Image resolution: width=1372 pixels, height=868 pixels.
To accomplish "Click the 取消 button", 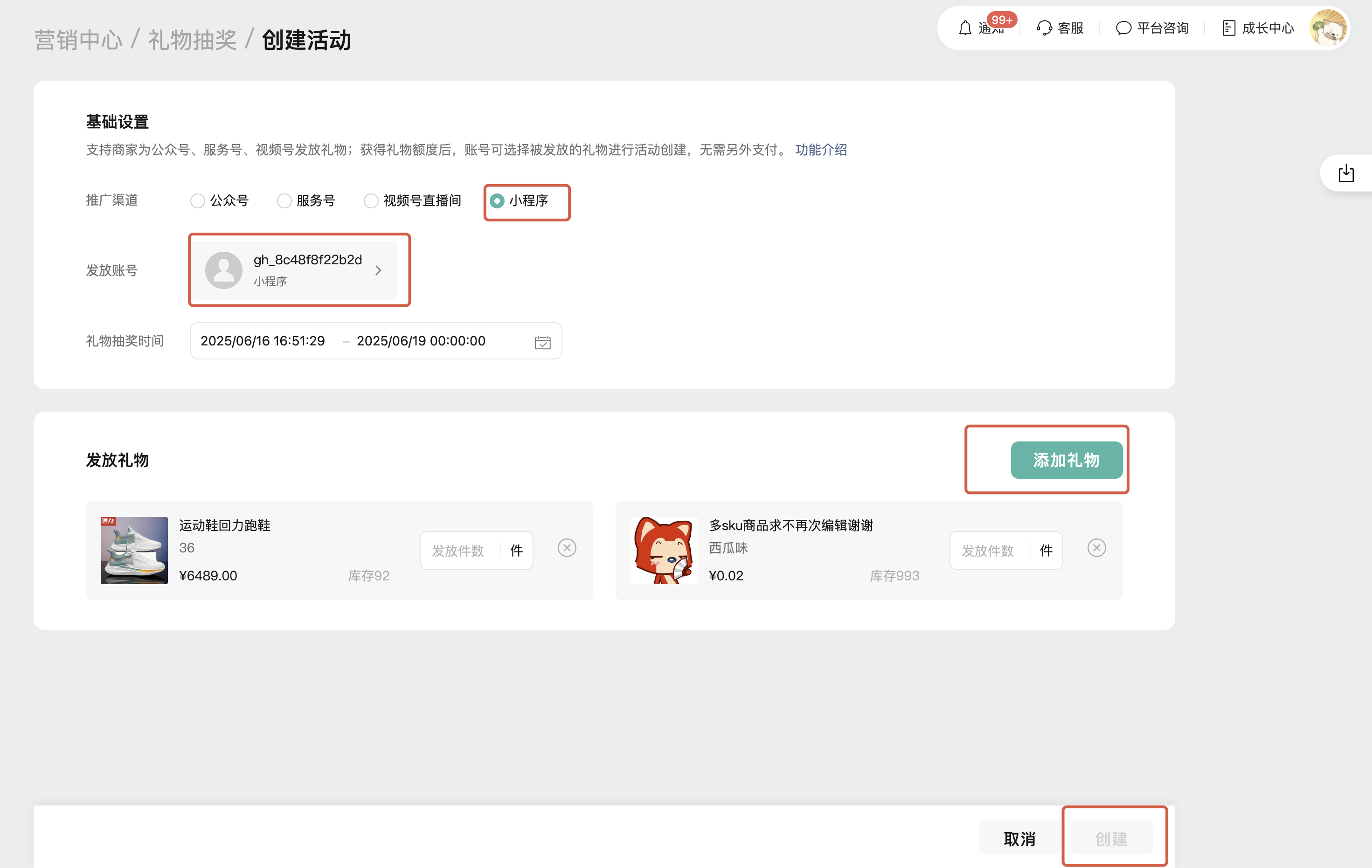I will pyautogui.click(x=1020, y=838).
